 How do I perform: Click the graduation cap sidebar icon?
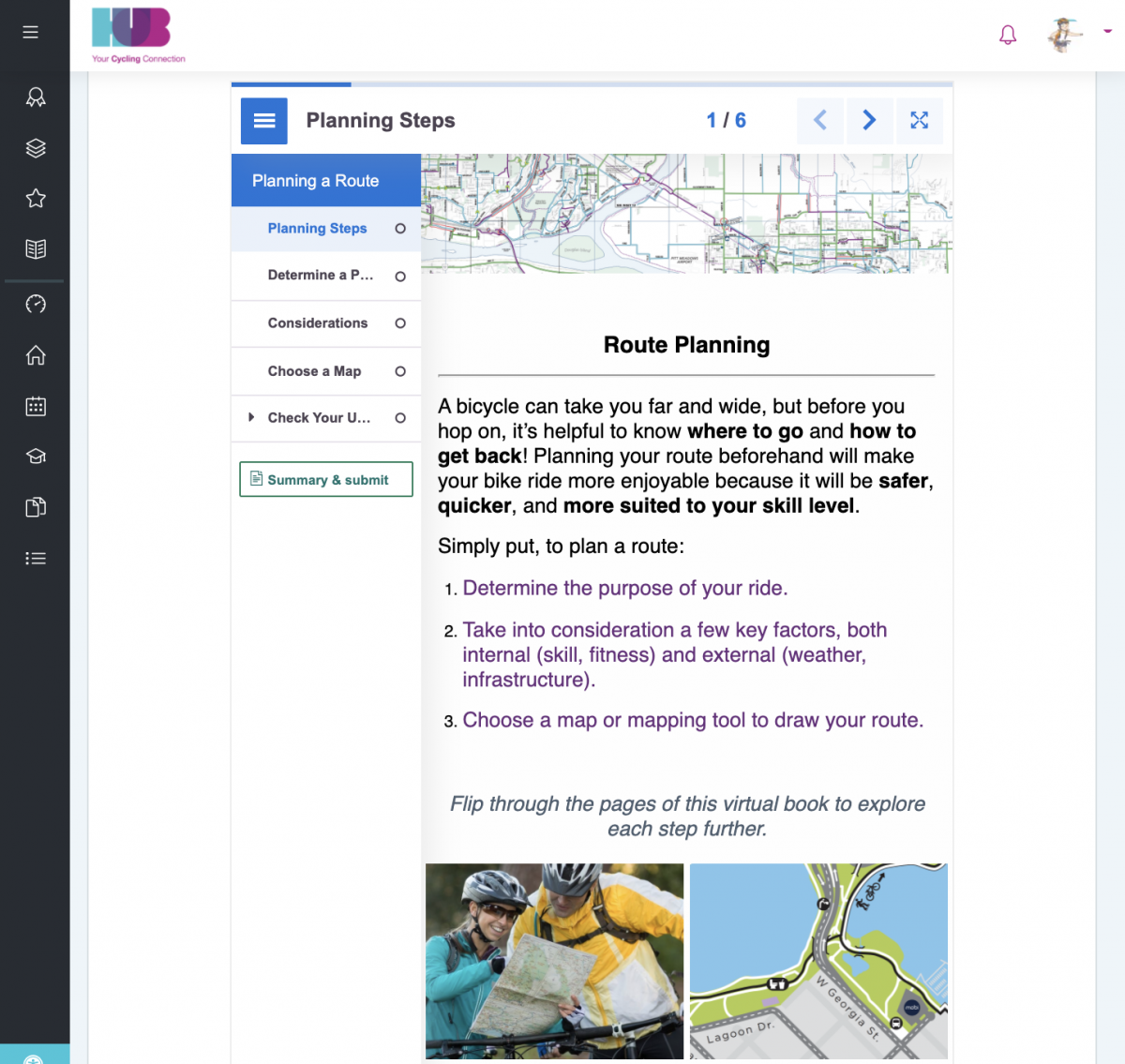point(36,457)
